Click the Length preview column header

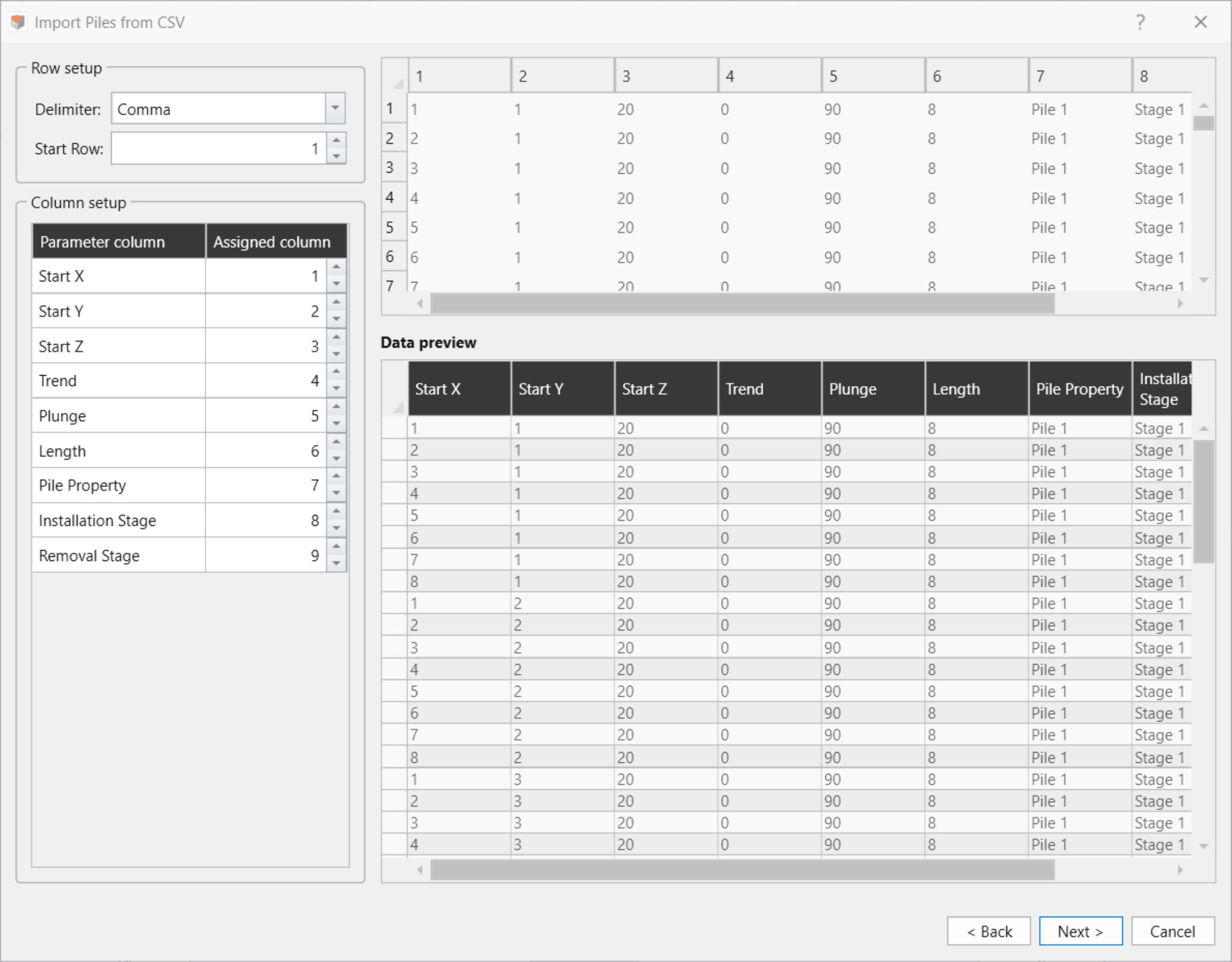pos(977,389)
